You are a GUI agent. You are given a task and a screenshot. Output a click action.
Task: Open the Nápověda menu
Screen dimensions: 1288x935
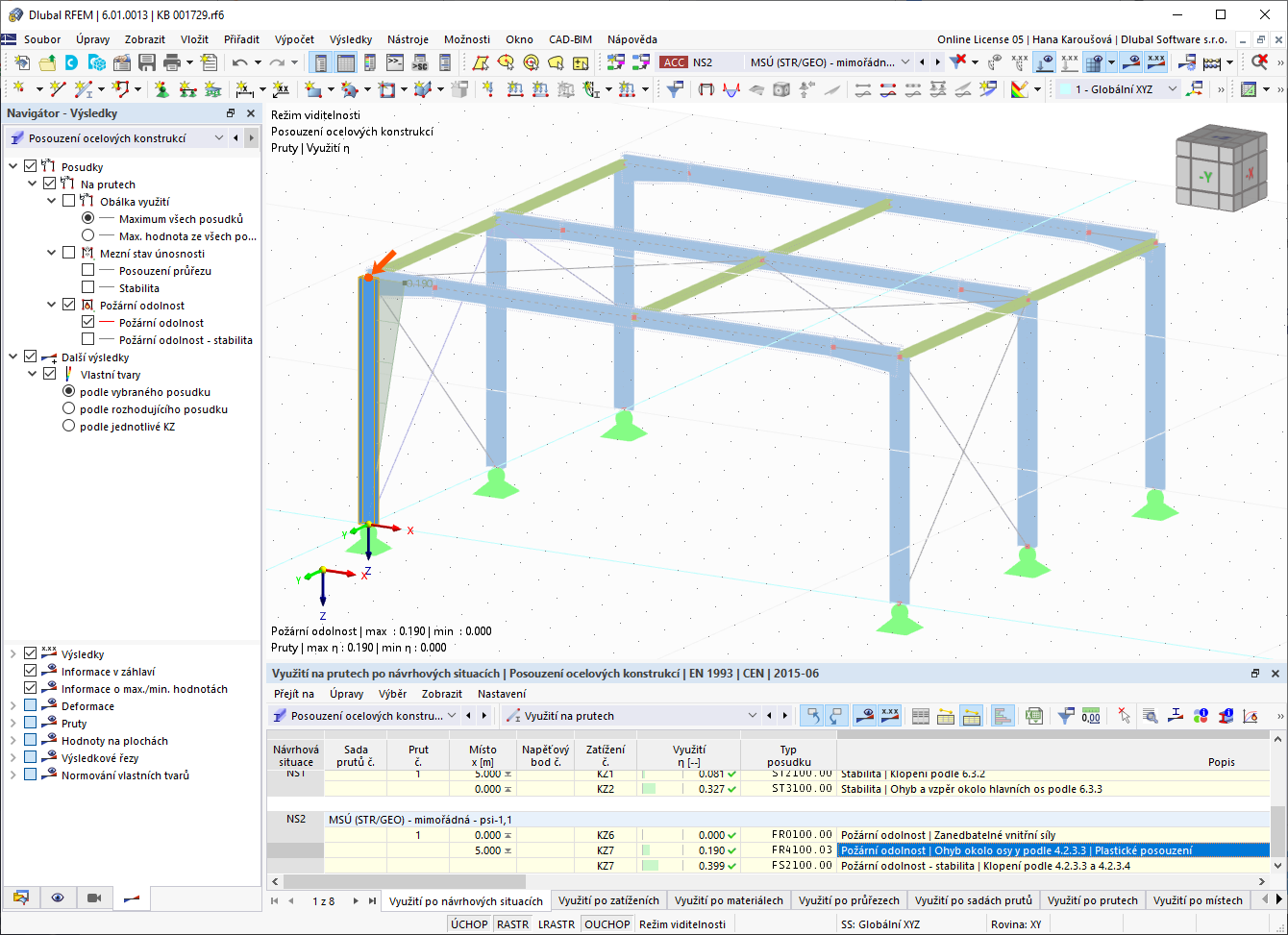click(x=632, y=39)
